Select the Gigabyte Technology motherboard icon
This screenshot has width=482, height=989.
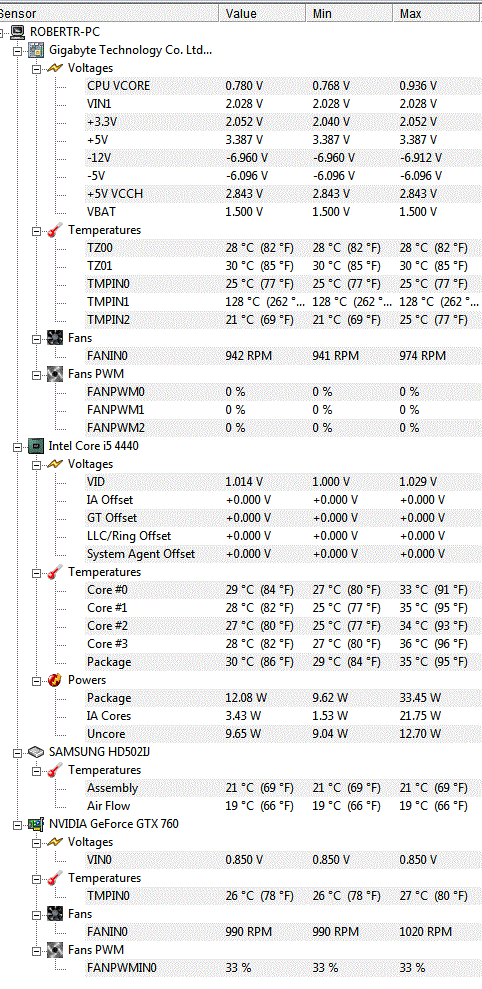36,50
